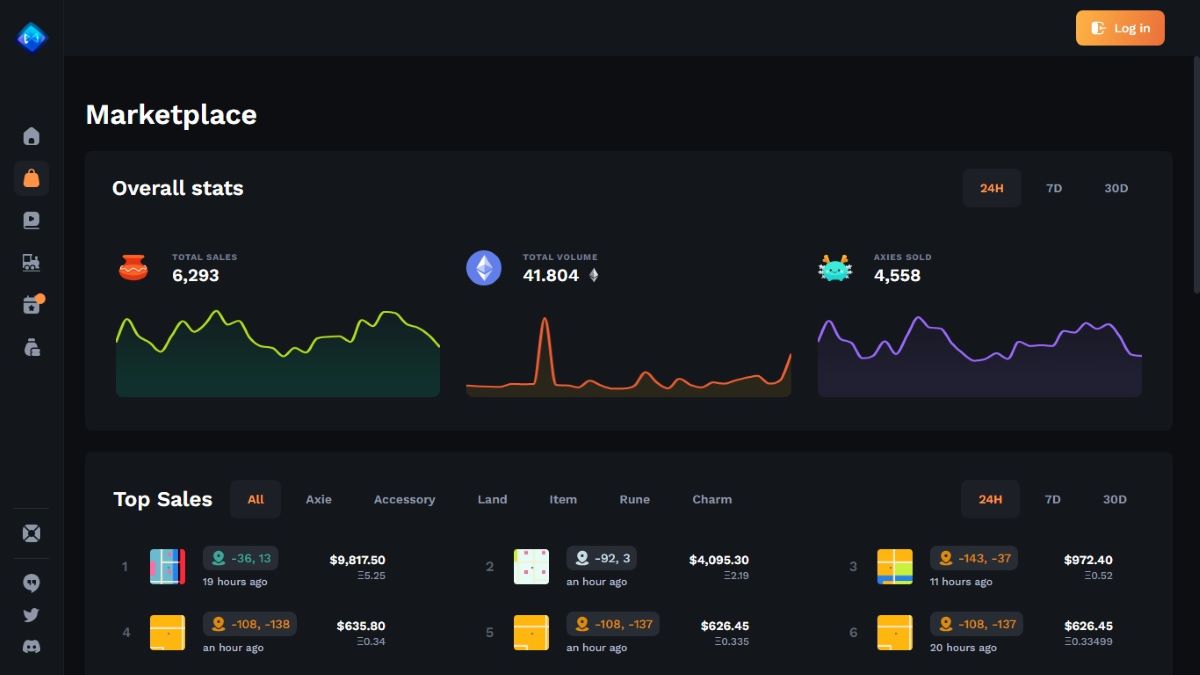
Task: Filter Top Sales by Land
Action: point(492,499)
